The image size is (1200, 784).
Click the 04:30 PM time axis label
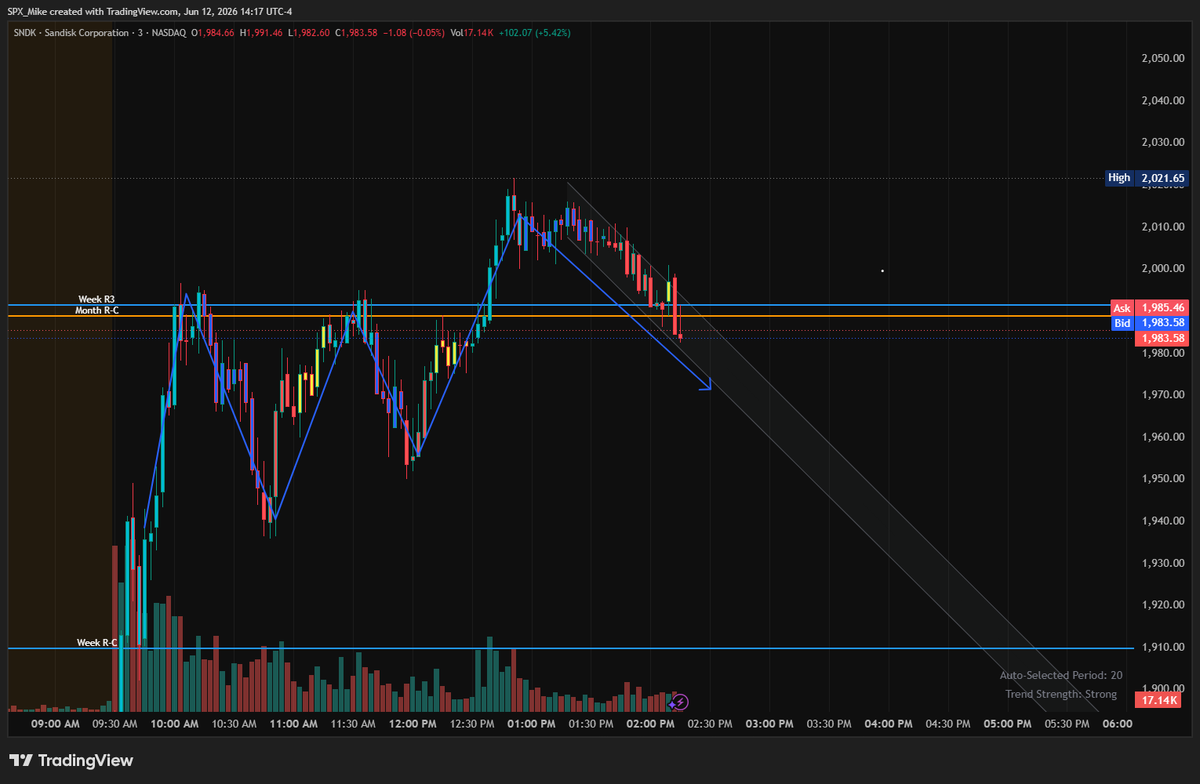[x=948, y=723]
